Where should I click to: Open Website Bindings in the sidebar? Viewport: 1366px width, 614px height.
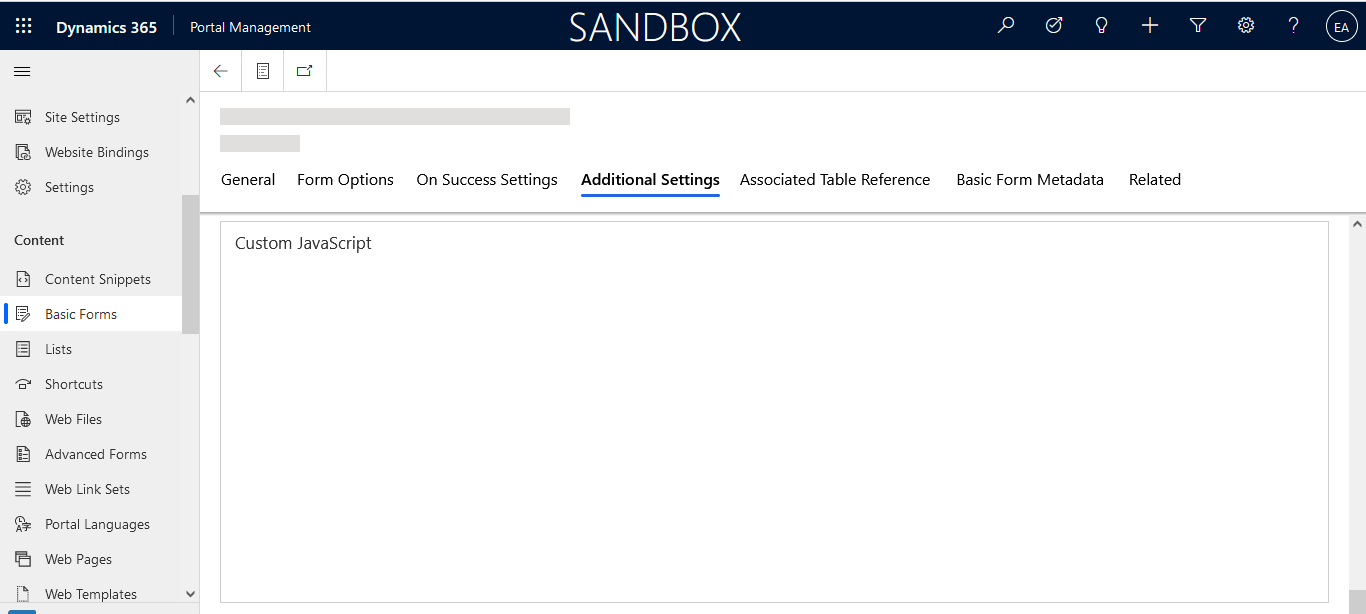91,152
